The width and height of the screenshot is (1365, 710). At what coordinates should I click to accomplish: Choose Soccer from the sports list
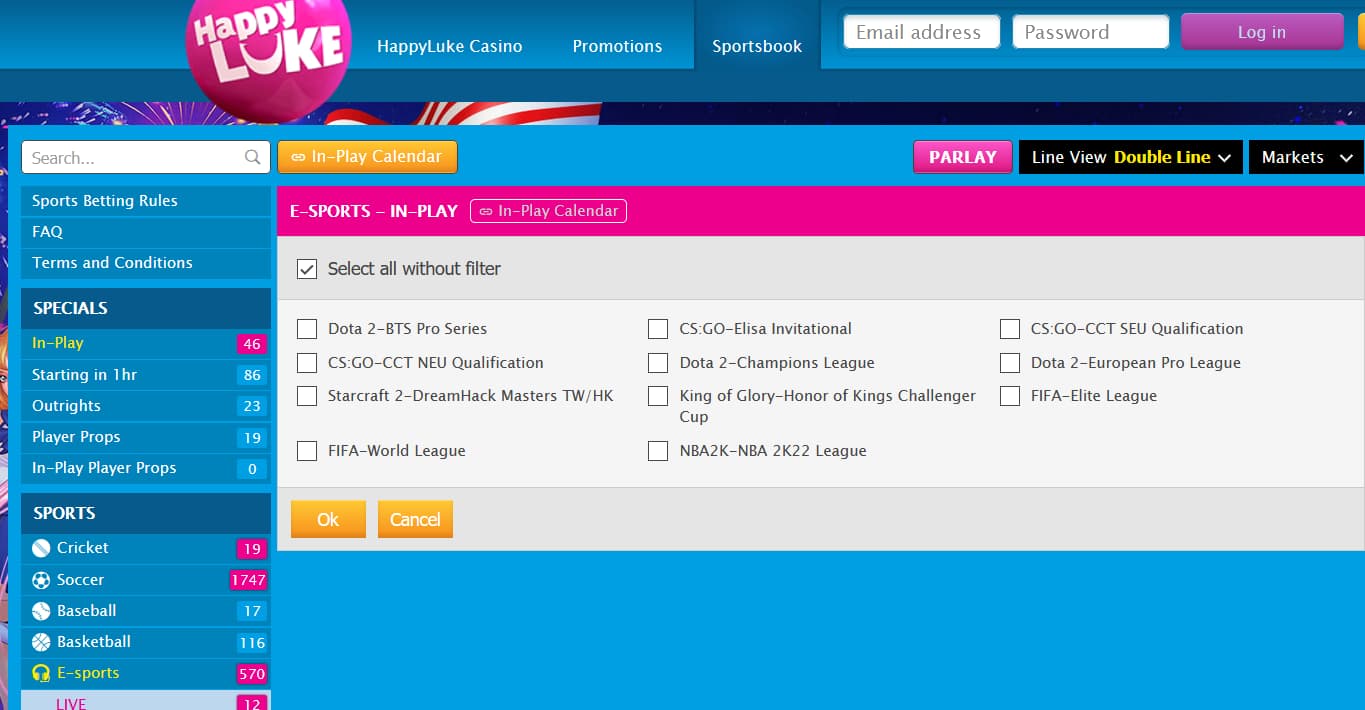point(146,580)
